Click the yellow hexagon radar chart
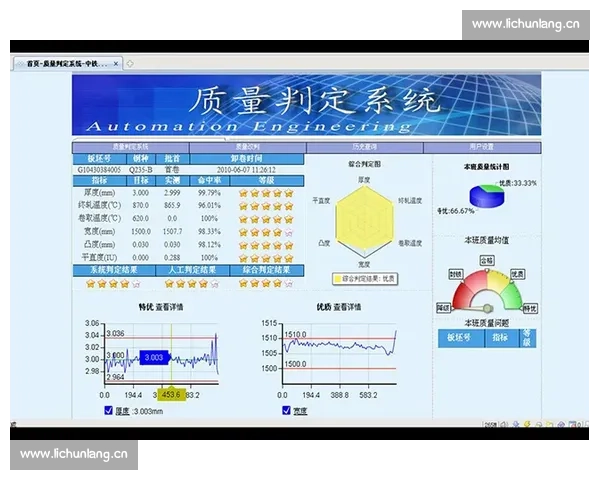Screen dimensions: 600x480 [x=365, y=221]
